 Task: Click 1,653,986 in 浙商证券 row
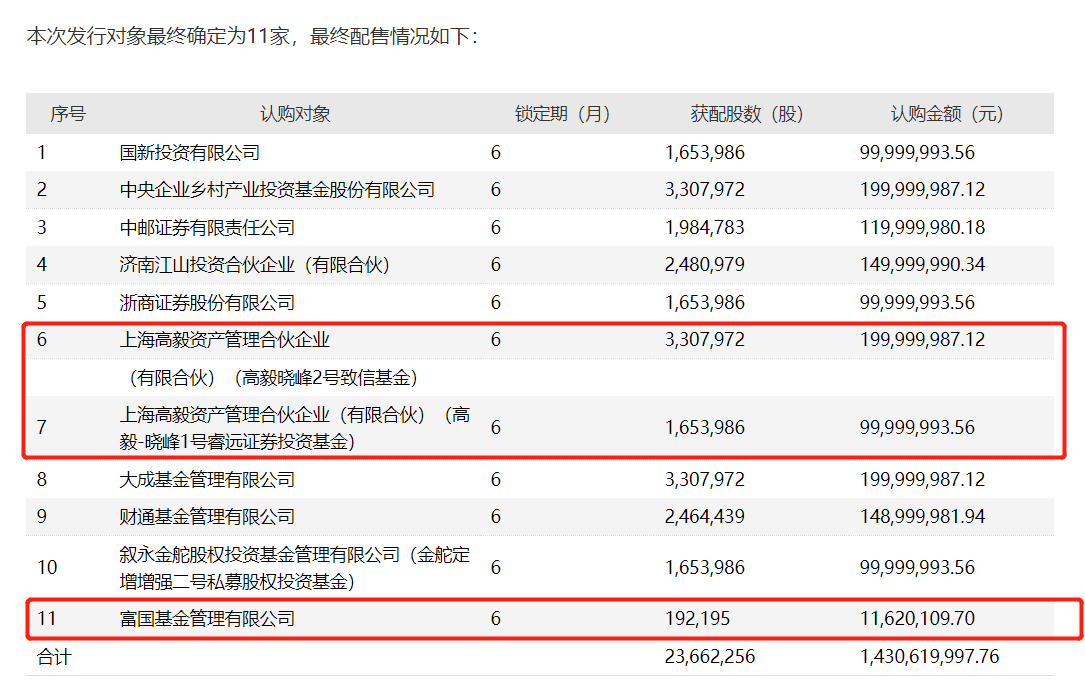point(704,302)
